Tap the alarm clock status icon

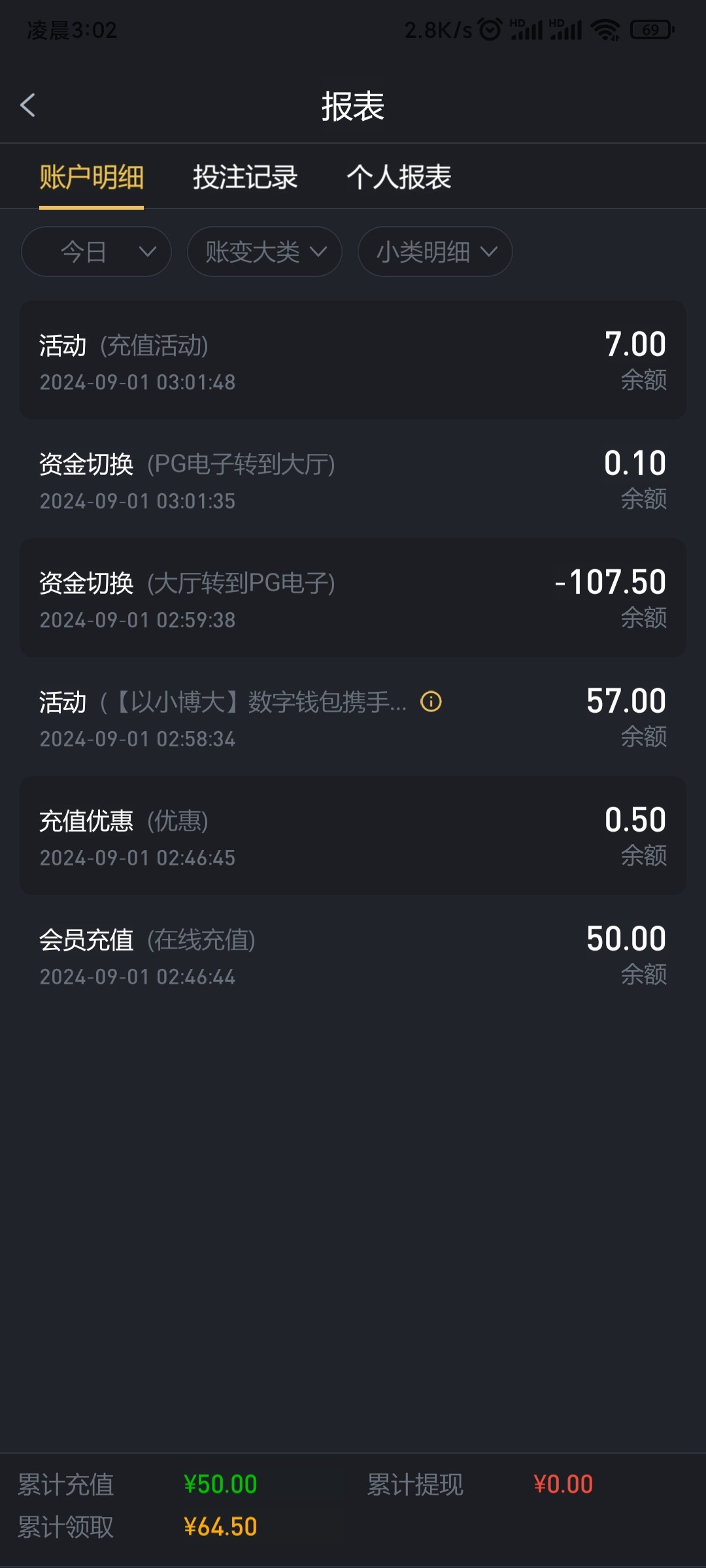pyautogui.click(x=490, y=29)
